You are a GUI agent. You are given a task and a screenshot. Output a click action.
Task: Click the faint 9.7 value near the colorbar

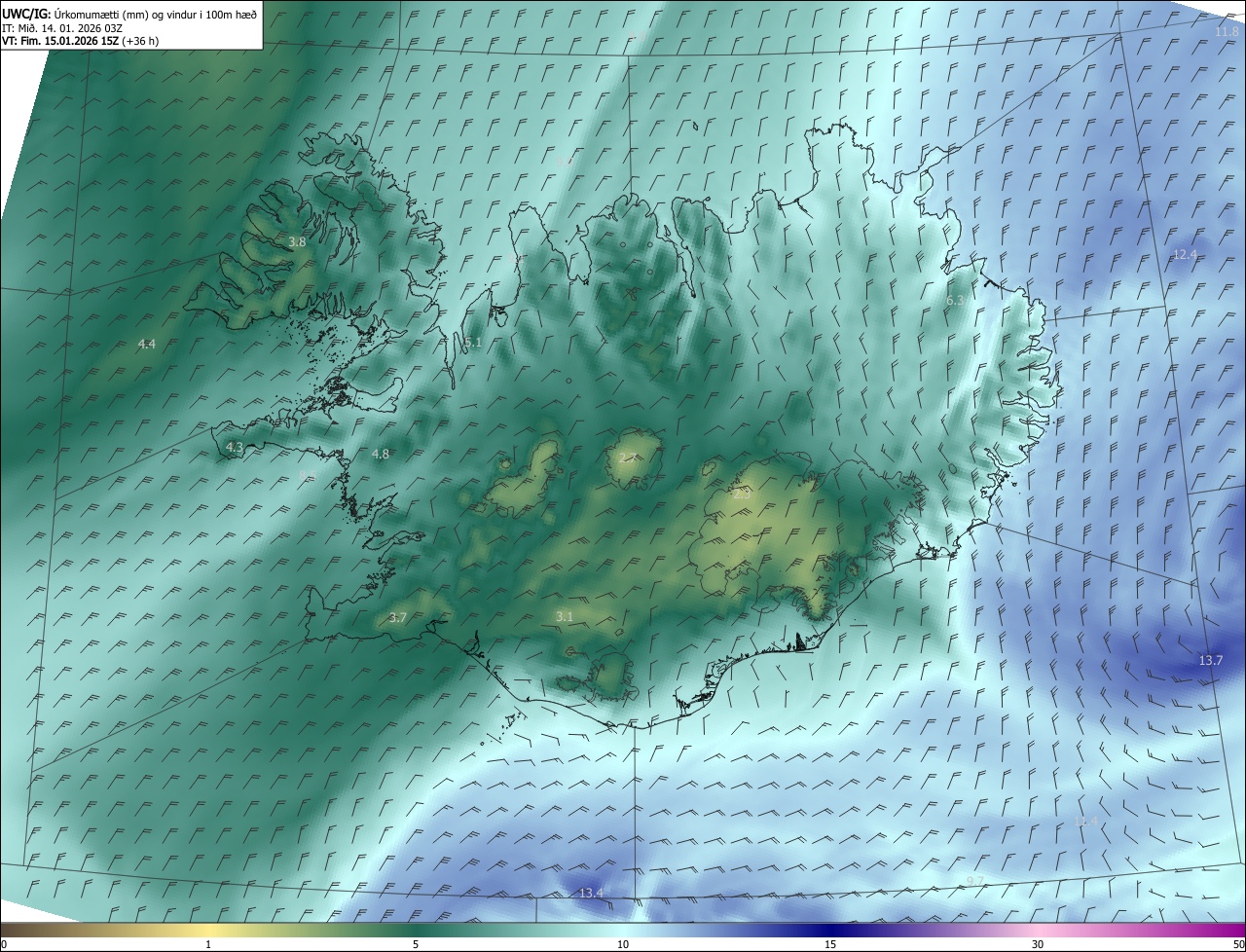(975, 881)
